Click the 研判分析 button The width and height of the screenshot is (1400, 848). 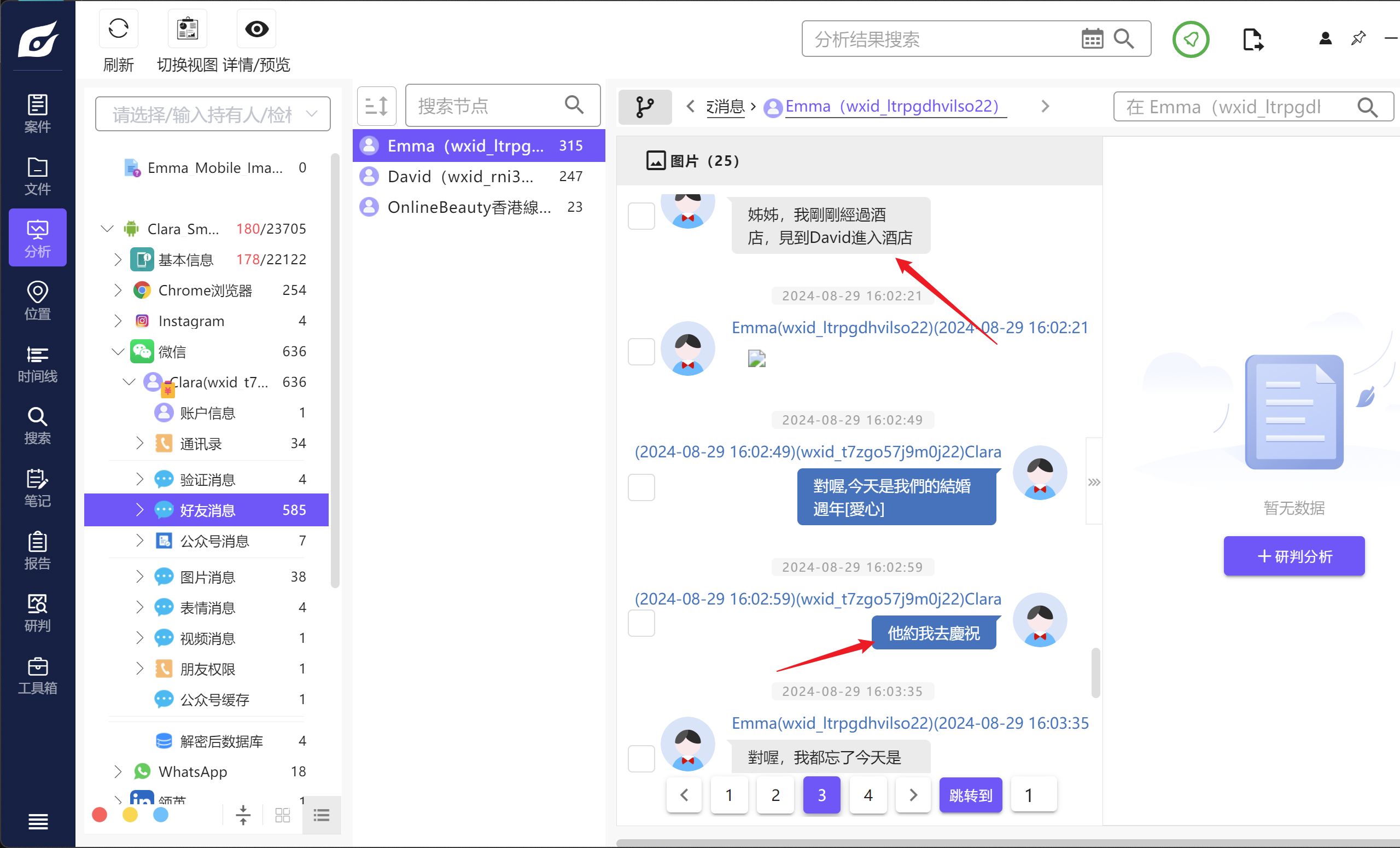(1293, 556)
